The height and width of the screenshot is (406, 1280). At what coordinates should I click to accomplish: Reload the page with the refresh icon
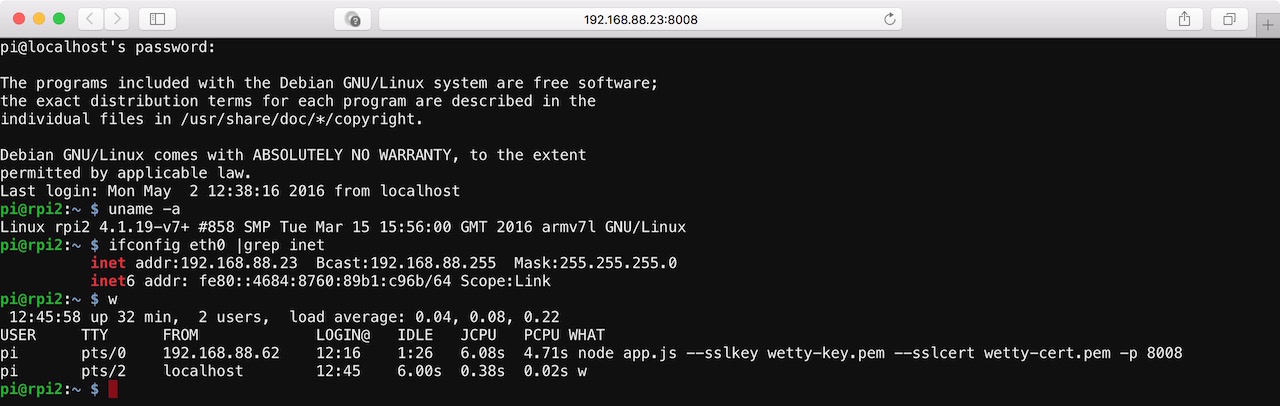click(x=889, y=19)
